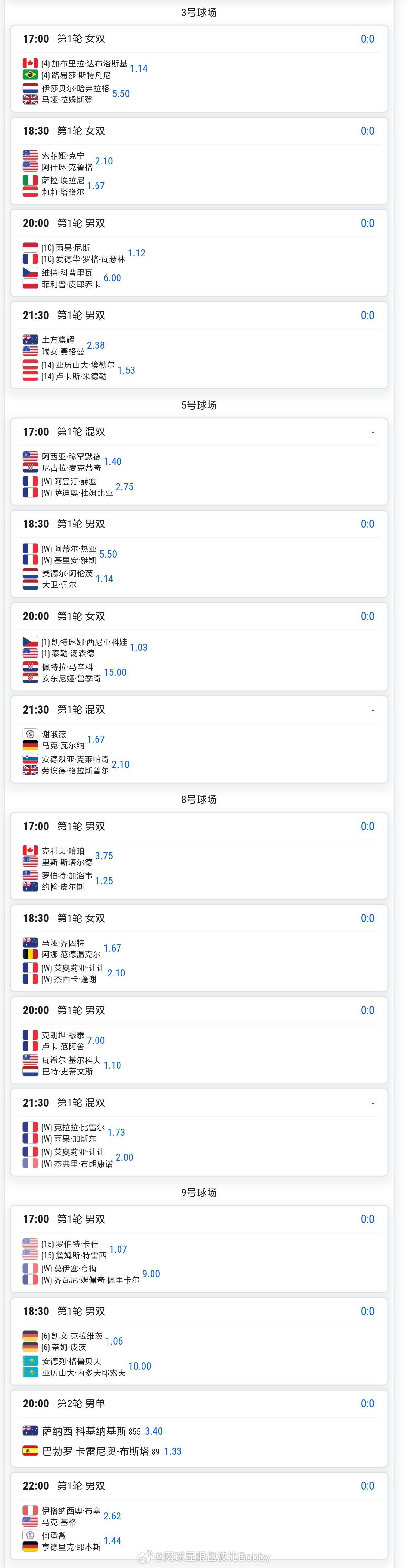The image size is (408, 1568).
Task: Click Czech flag beside 维特·科普里瓦
Action: click(x=30, y=273)
